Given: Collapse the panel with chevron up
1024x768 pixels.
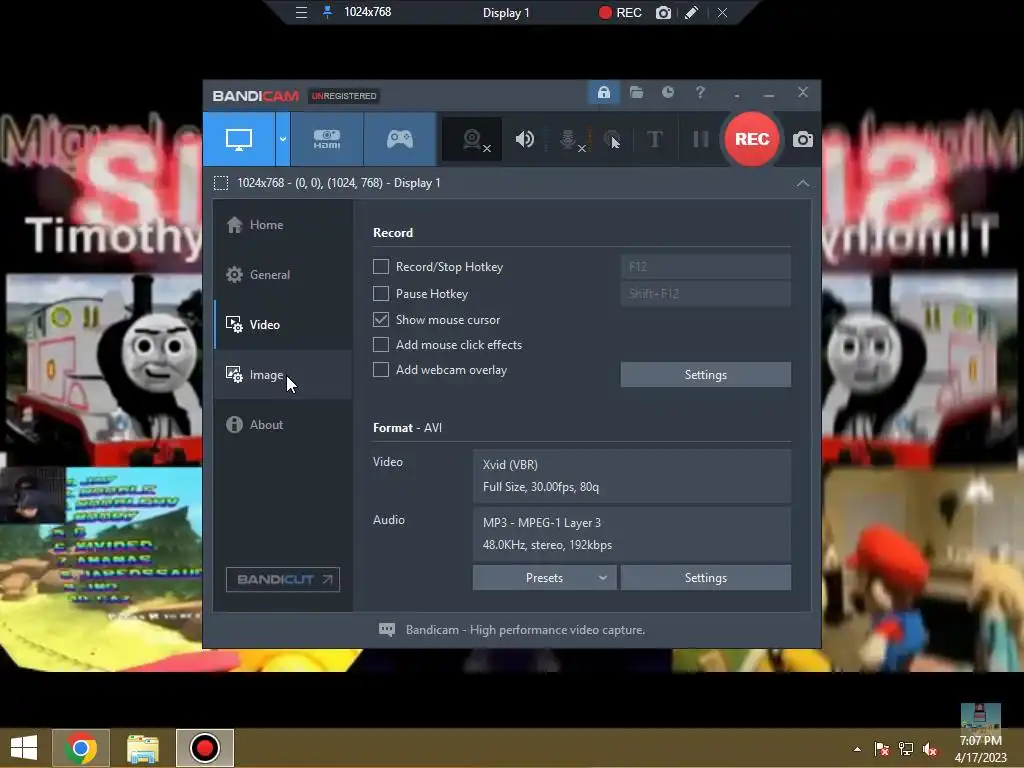Looking at the screenshot, I should coord(803,184).
